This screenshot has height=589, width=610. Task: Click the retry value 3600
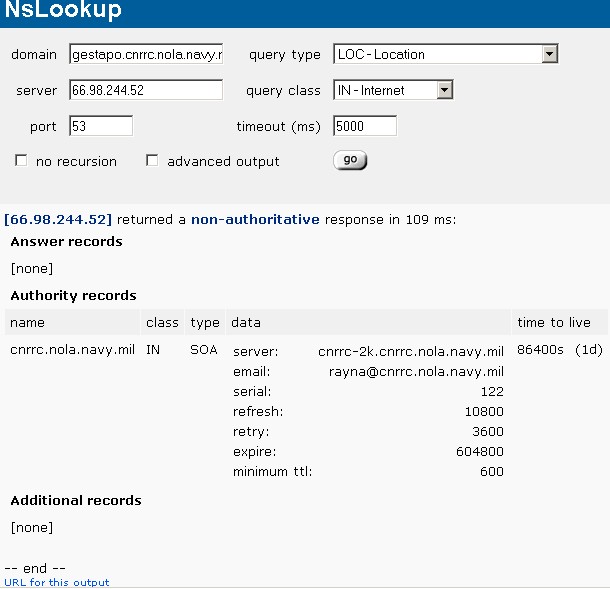click(x=488, y=431)
